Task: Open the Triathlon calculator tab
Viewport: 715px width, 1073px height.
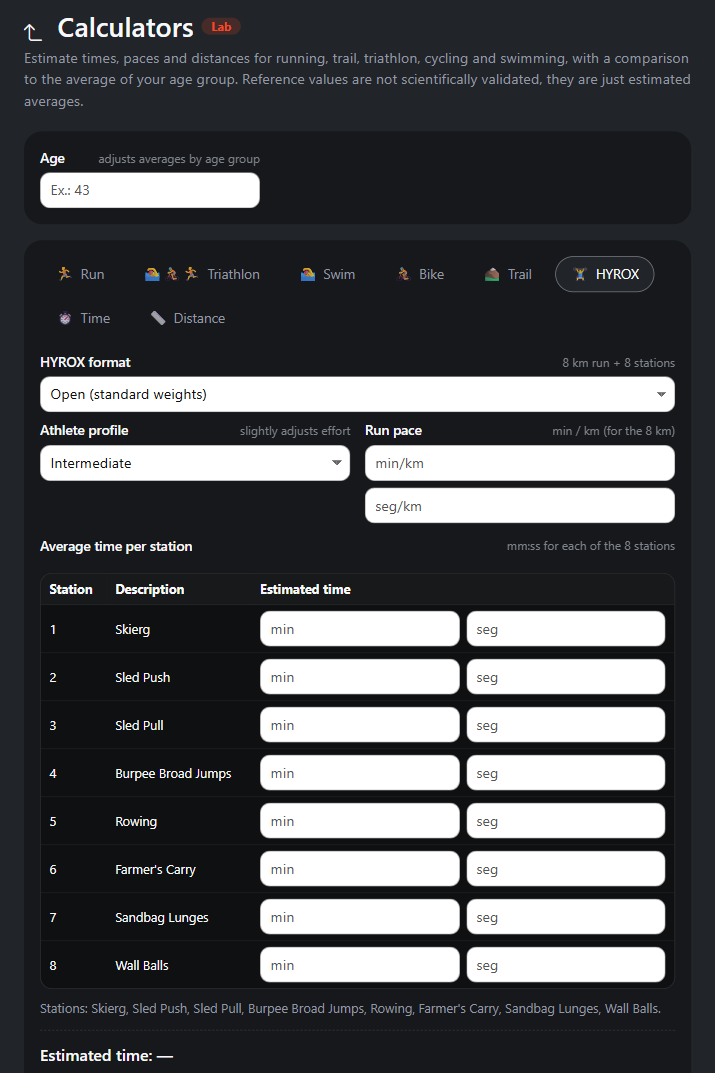Action: point(203,274)
